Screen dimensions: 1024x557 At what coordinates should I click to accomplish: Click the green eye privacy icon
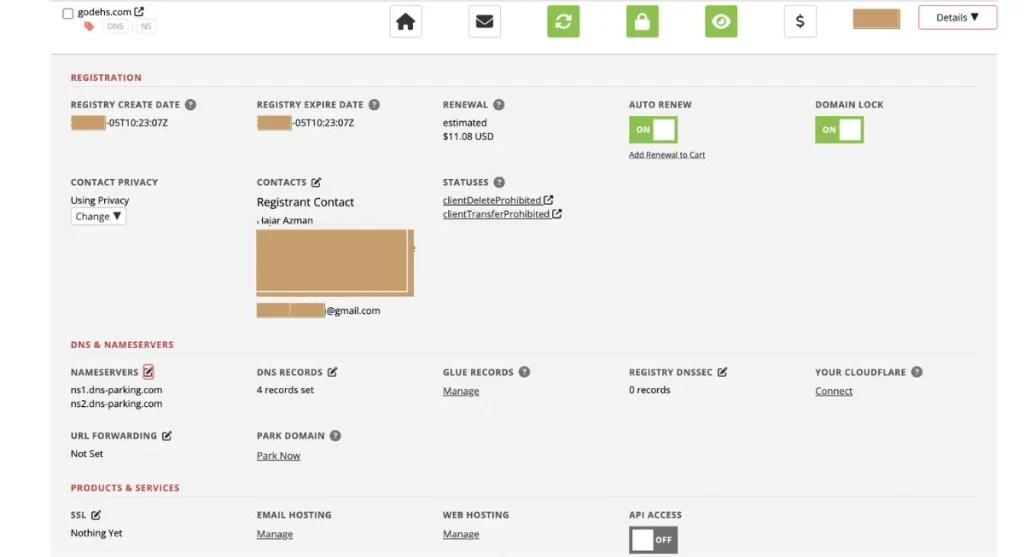[721, 22]
